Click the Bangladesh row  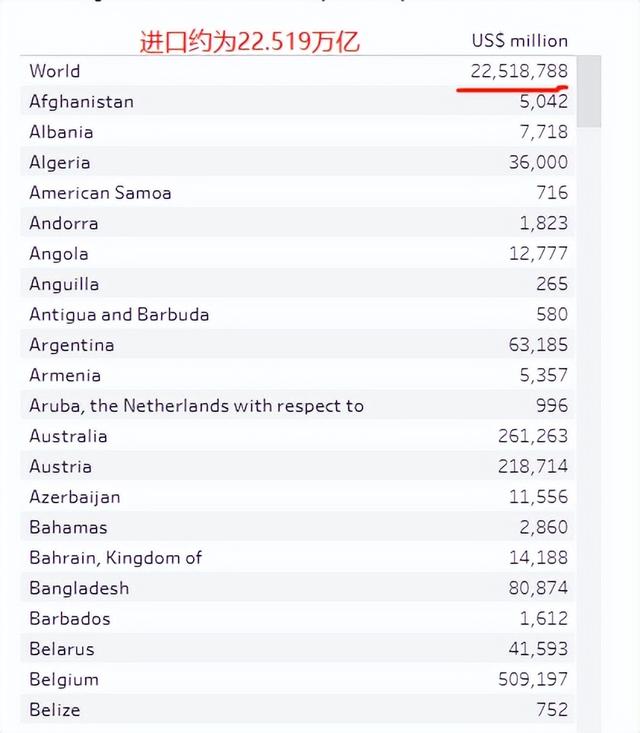(x=79, y=588)
